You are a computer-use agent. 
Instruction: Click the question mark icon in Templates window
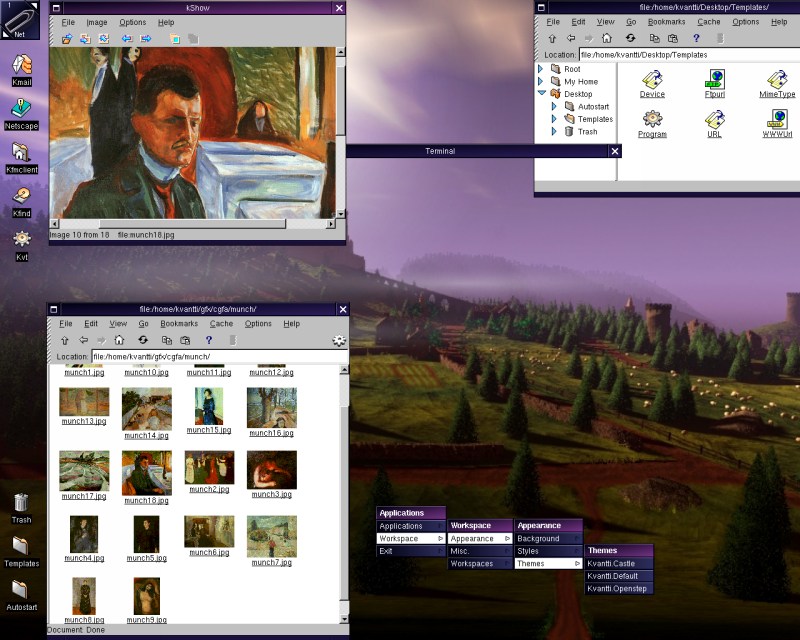[x=696, y=38]
